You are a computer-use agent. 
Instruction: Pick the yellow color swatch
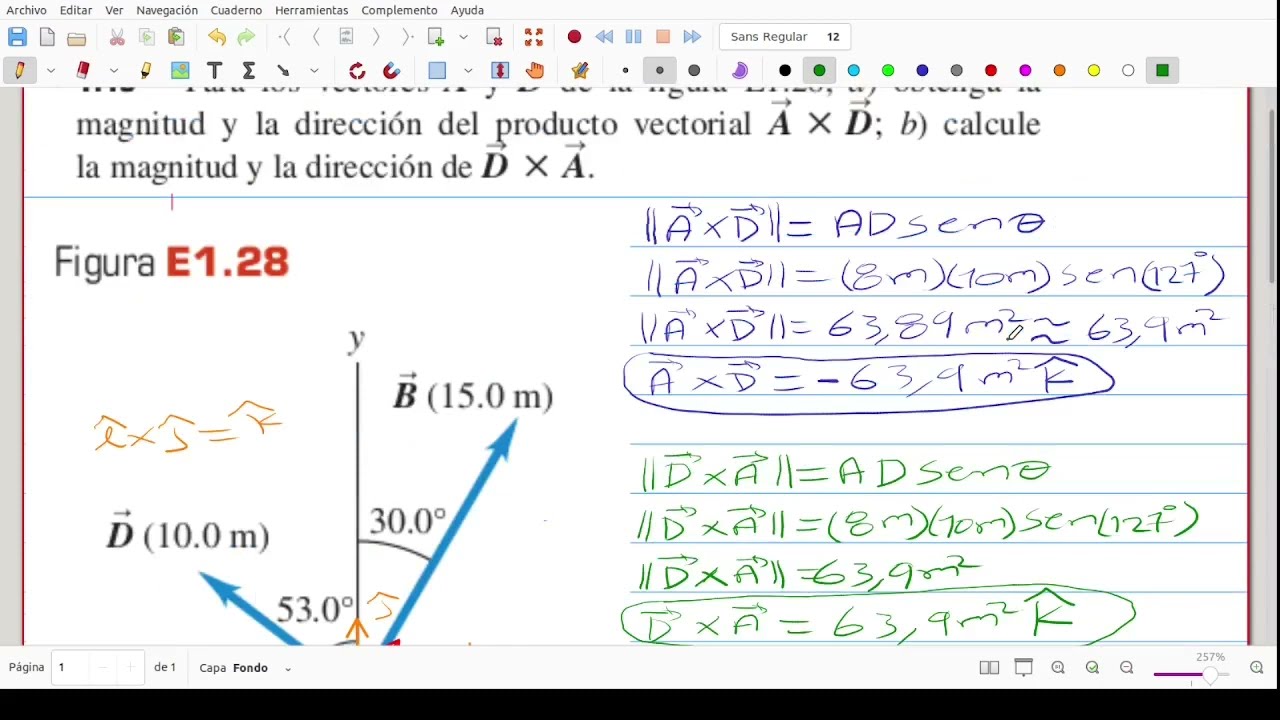tap(1094, 70)
